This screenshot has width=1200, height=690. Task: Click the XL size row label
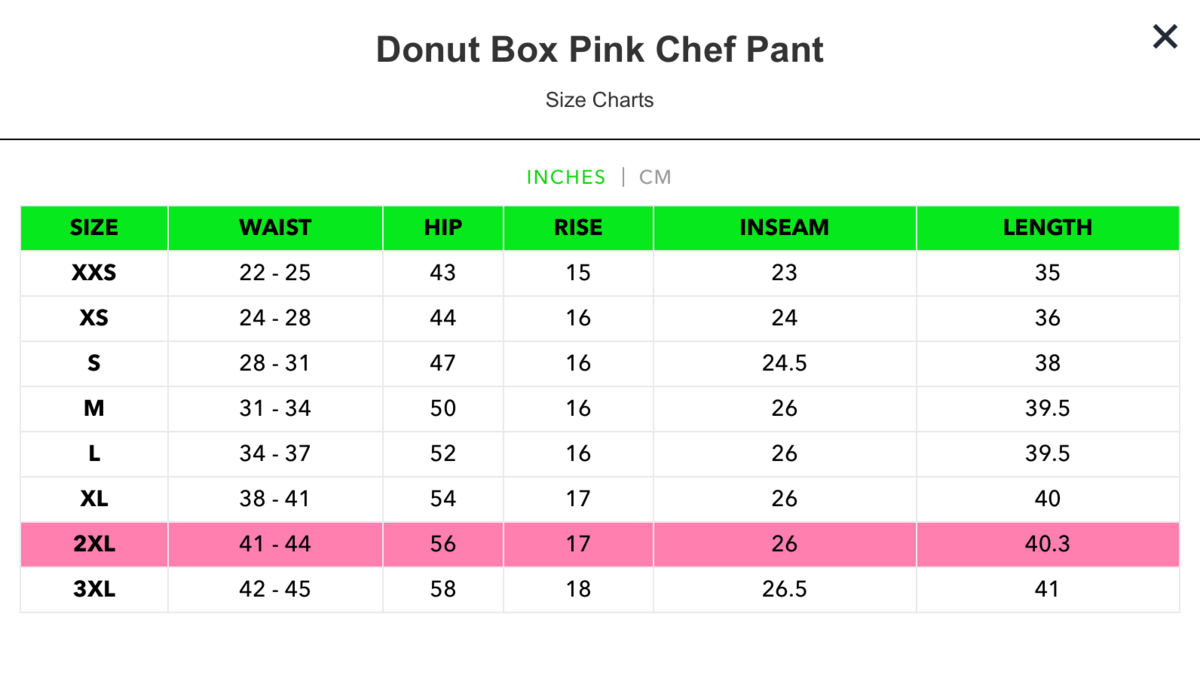94,498
